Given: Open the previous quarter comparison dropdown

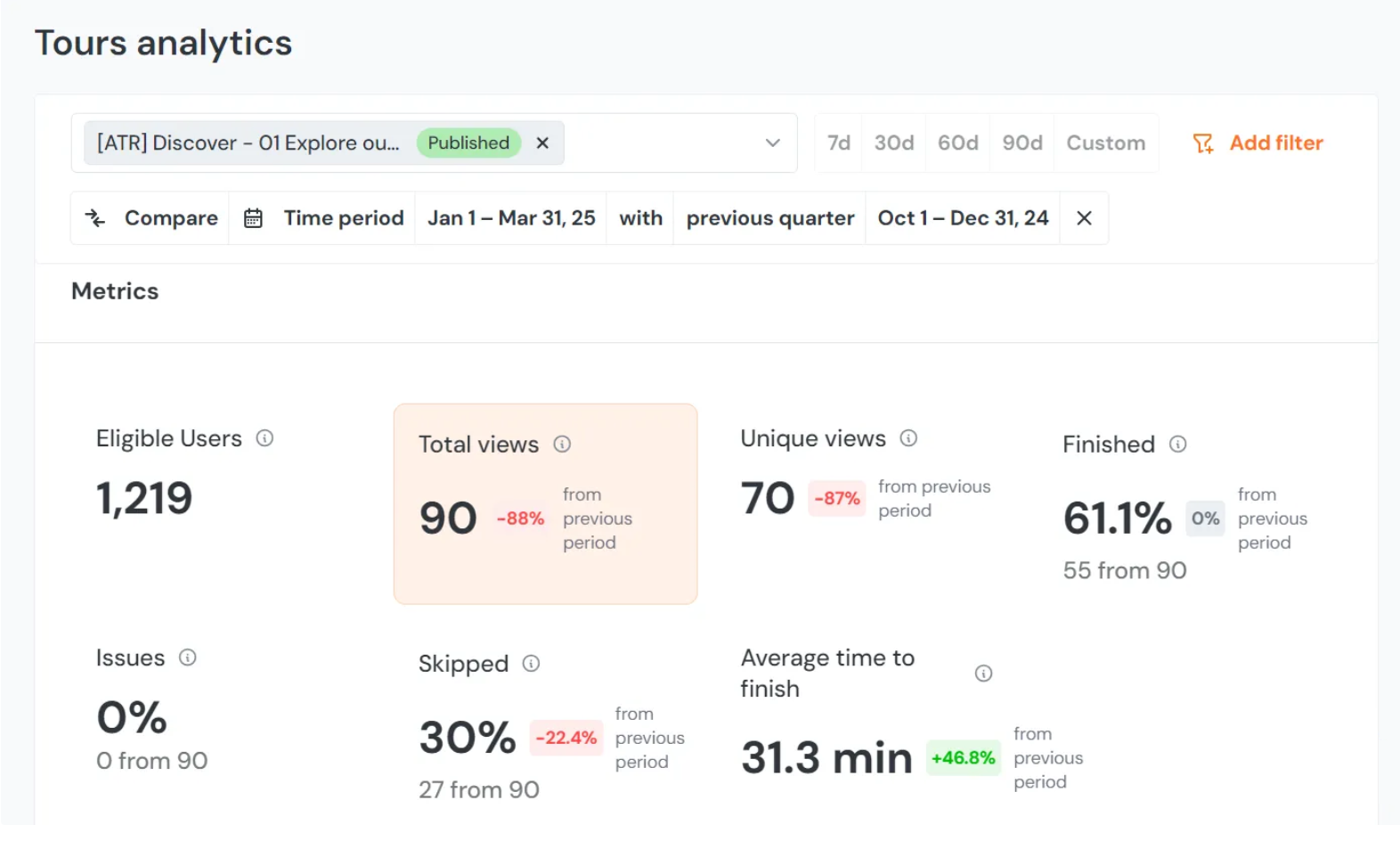Looking at the screenshot, I should point(769,218).
